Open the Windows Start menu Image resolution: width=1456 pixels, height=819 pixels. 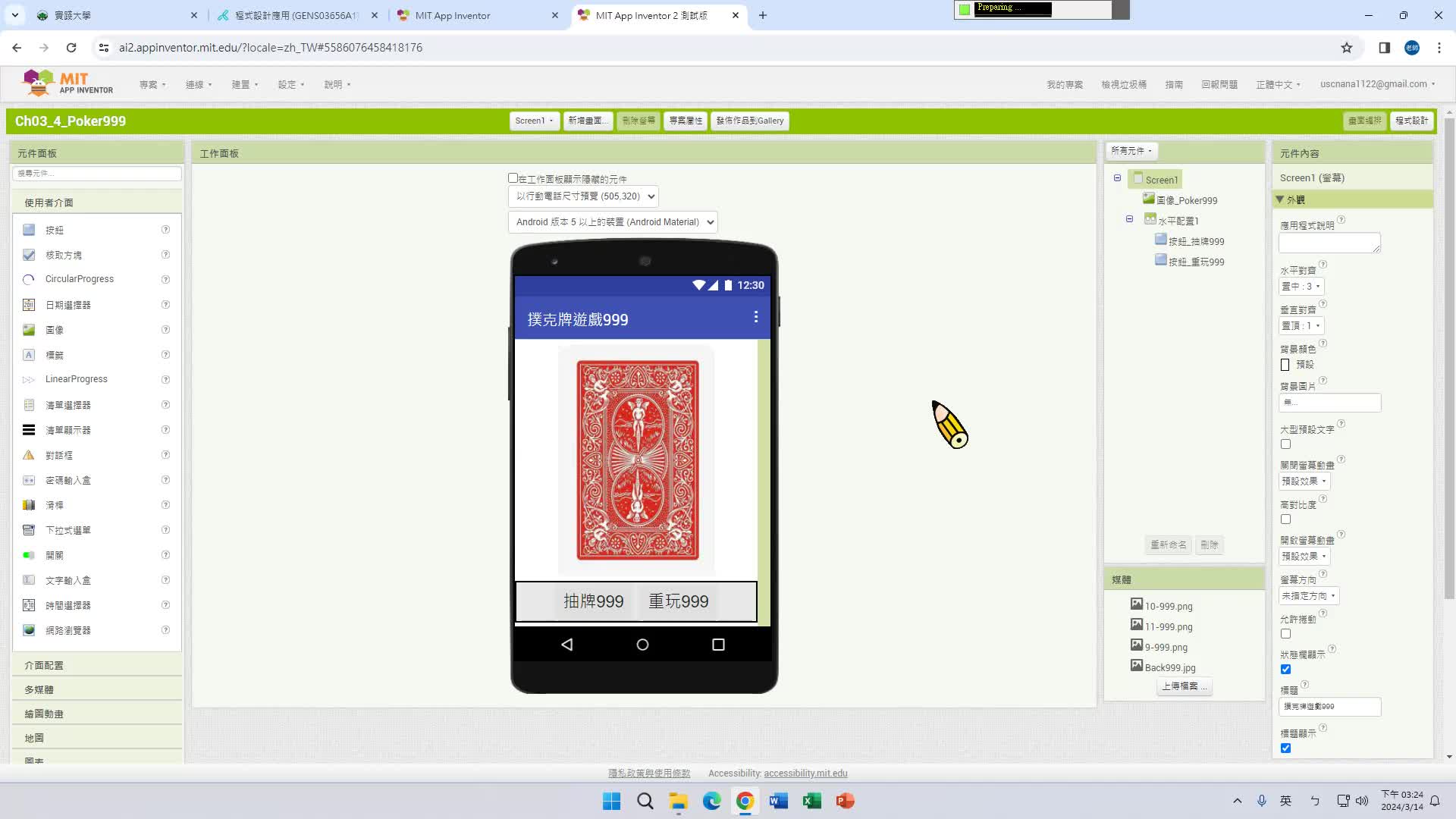point(611,801)
